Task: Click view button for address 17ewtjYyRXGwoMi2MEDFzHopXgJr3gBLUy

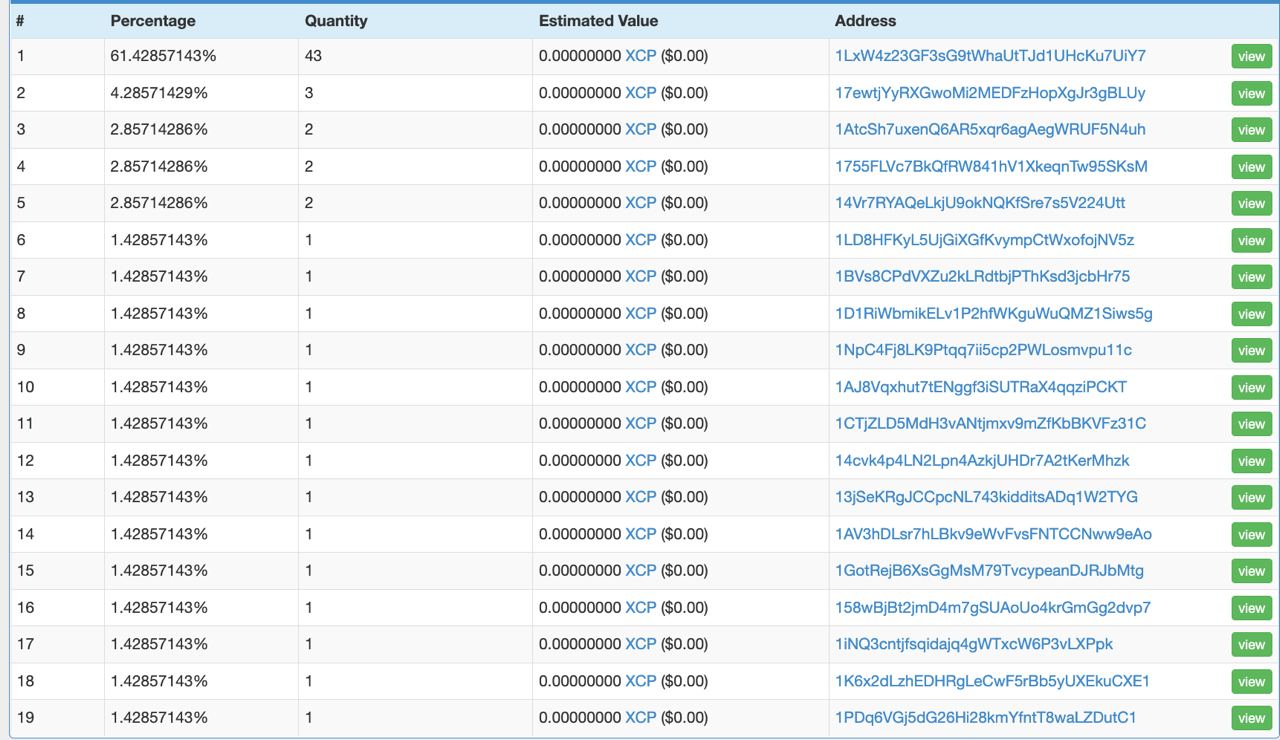Action: pos(1251,93)
